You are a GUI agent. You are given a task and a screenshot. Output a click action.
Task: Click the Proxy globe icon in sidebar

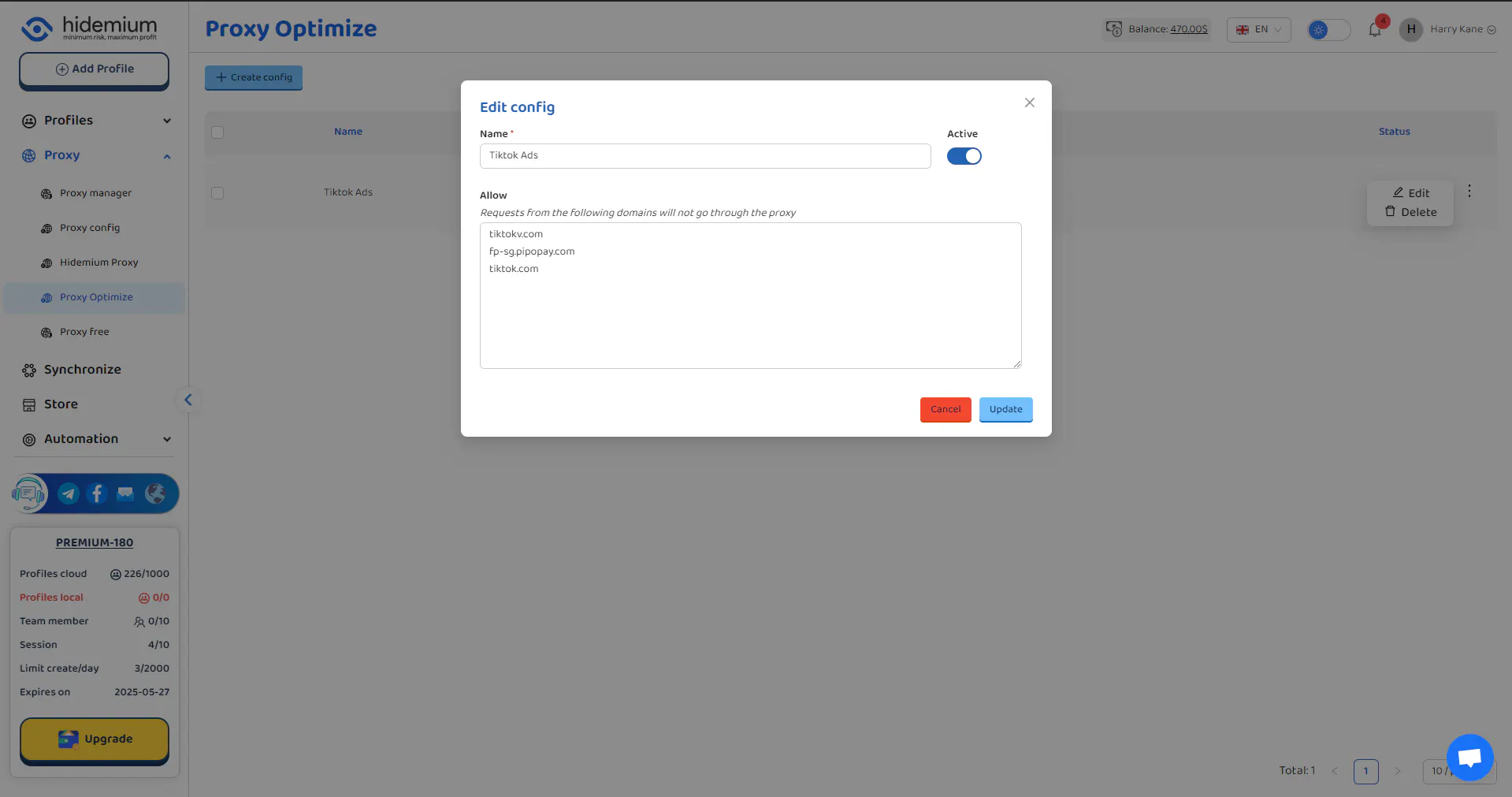click(29, 155)
